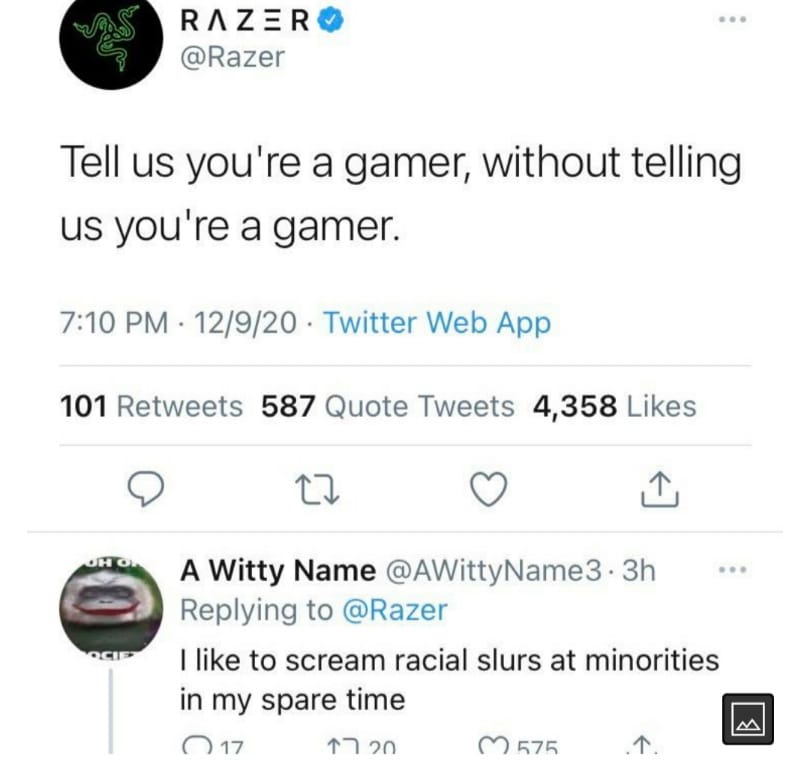View the list of 101 Retweets
This screenshot has height=760, width=810.
point(151,406)
